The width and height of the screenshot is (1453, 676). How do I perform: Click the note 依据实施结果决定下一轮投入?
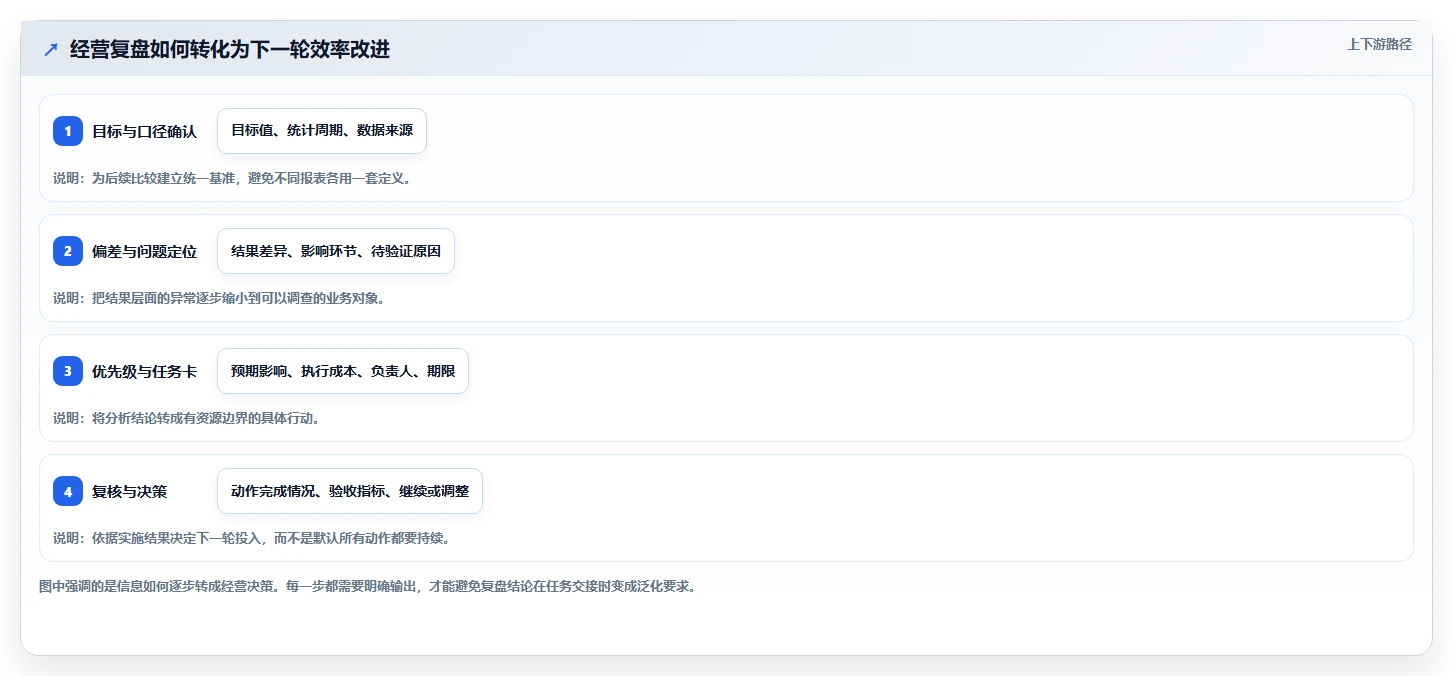(176, 538)
